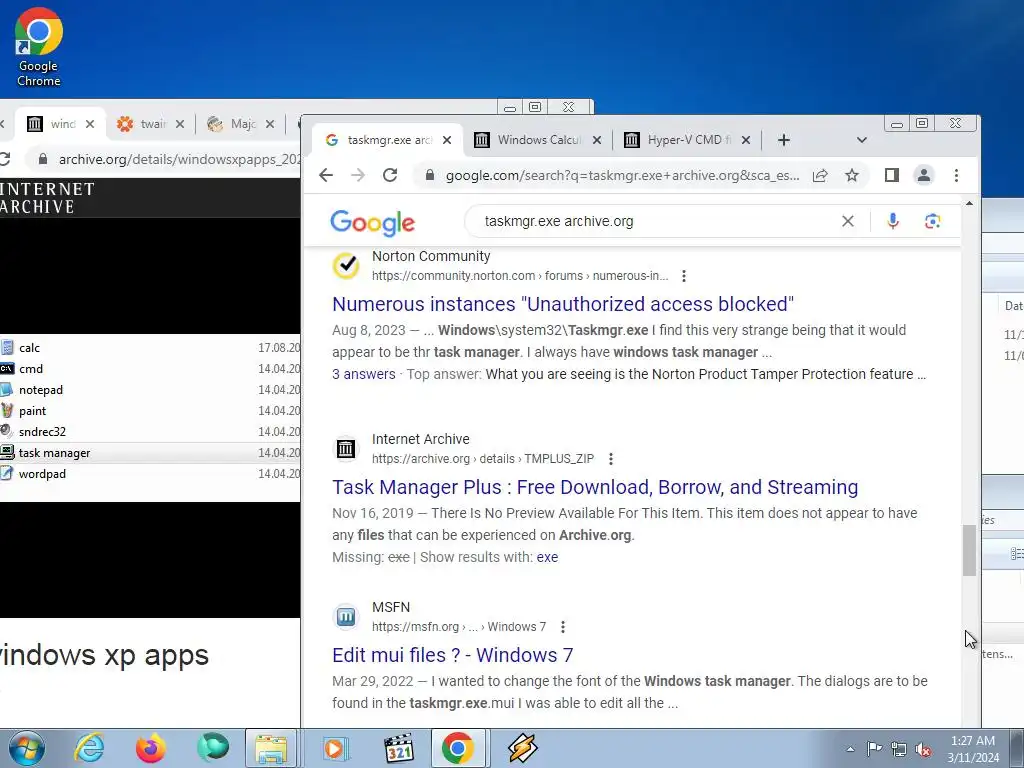Click muted volume icon in system tray
Viewport: 1024px width, 768px height.
coord(923,749)
